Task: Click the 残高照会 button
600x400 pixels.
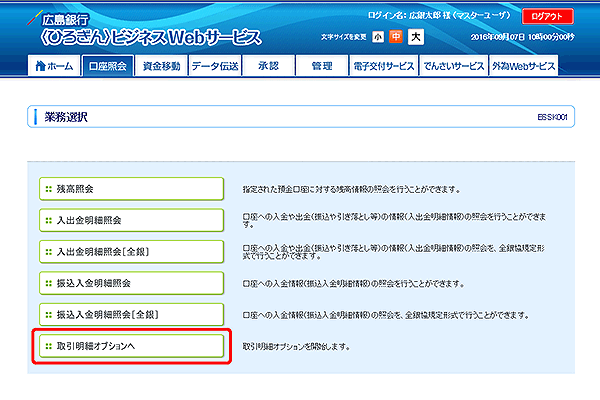Action: point(128,188)
